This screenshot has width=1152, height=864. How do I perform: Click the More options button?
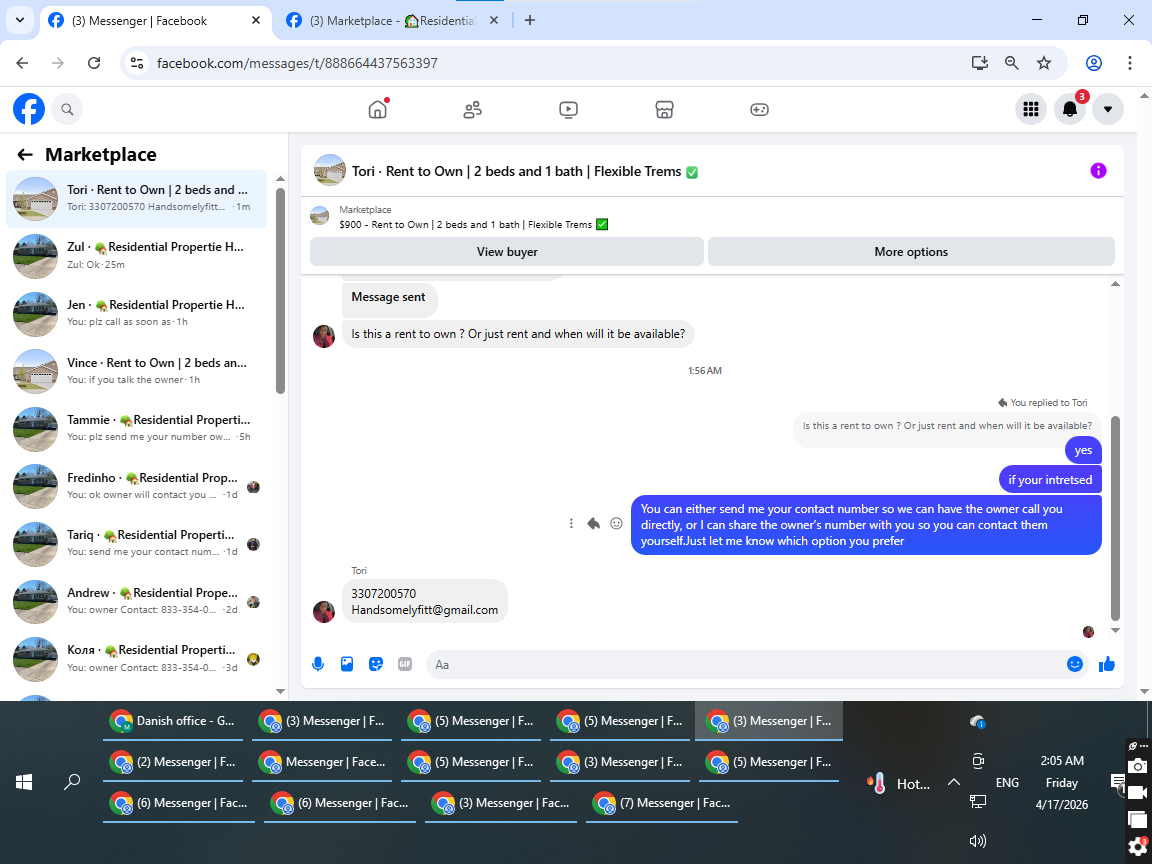coord(911,251)
